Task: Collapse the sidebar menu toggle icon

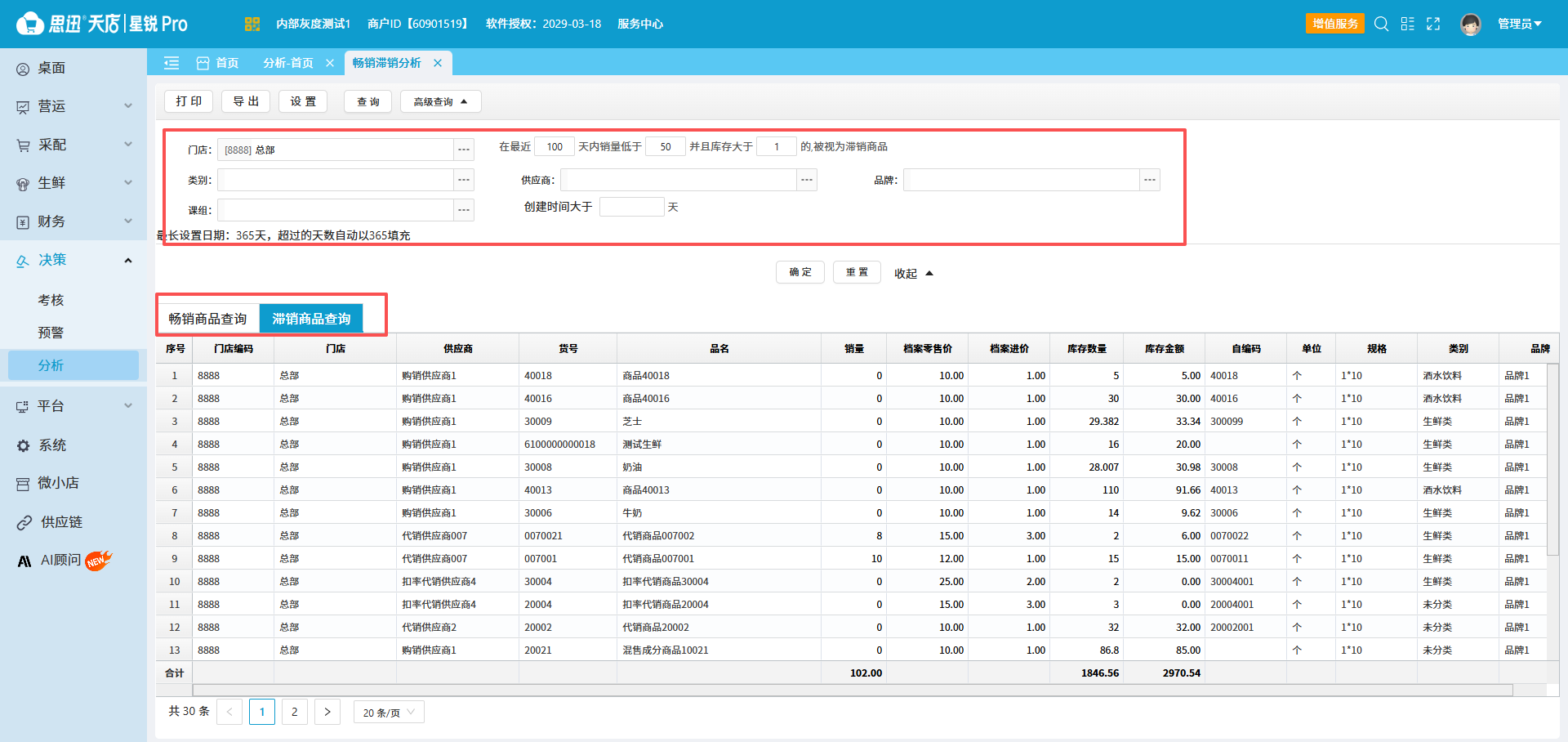Action: click(x=171, y=63)
